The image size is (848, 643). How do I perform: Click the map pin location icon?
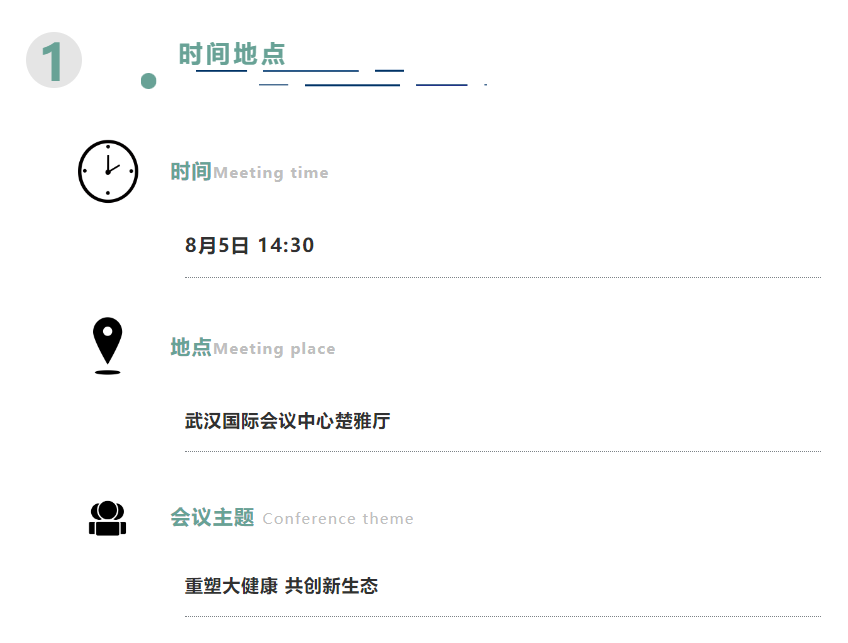pyautogui.click(x=108, y=346)
